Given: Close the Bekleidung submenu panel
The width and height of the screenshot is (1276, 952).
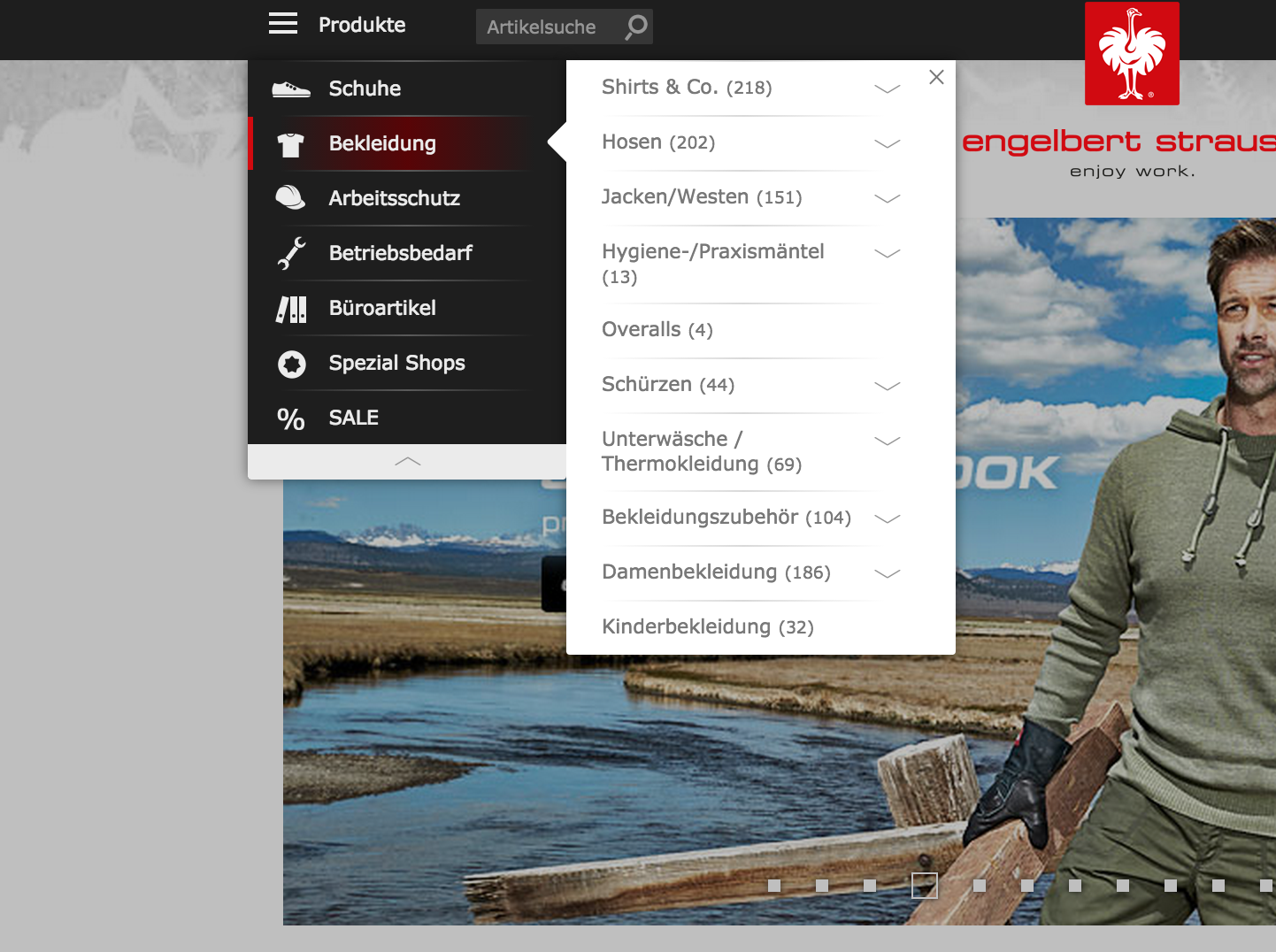Looking at the screenshot, I should point(936,77).
